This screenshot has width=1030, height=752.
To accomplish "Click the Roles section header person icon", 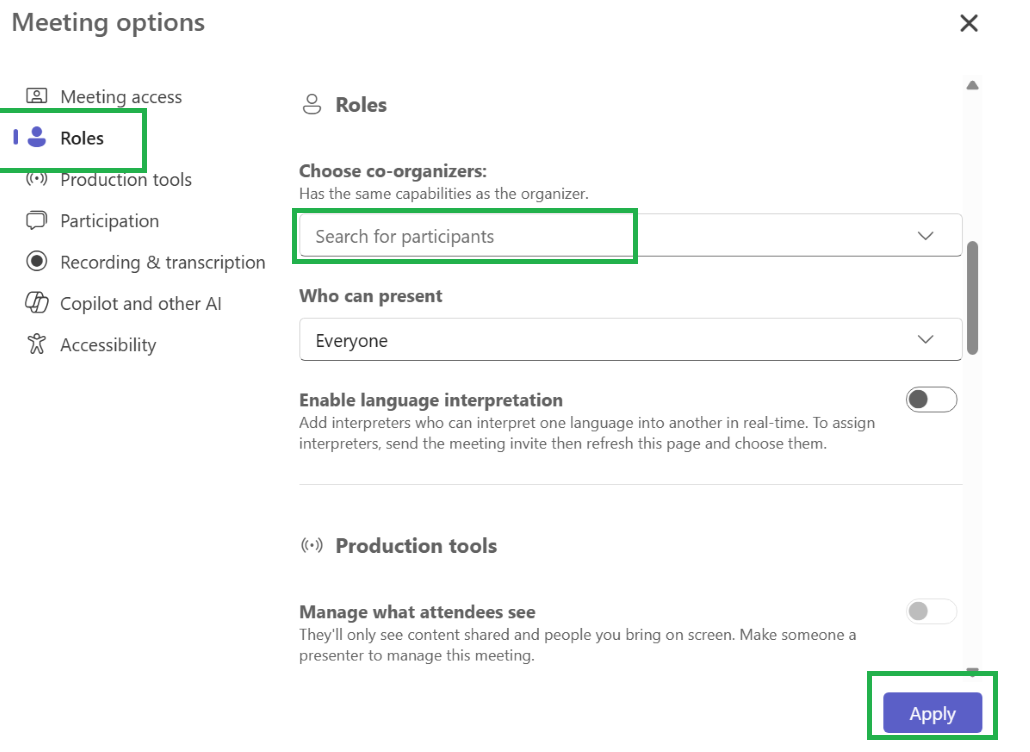I will [x=312, y=104].
